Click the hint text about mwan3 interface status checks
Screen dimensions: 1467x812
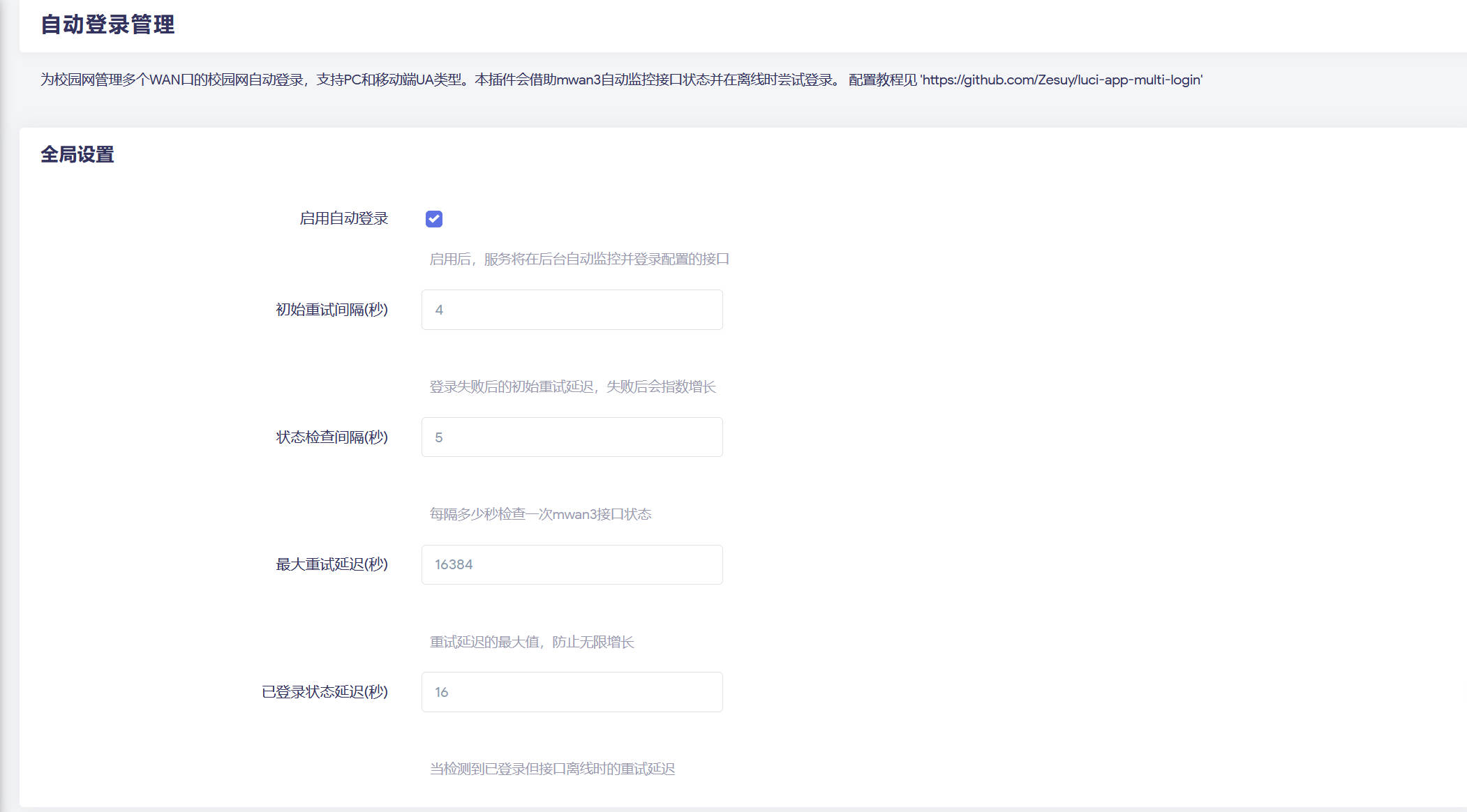tap(542, 514)
